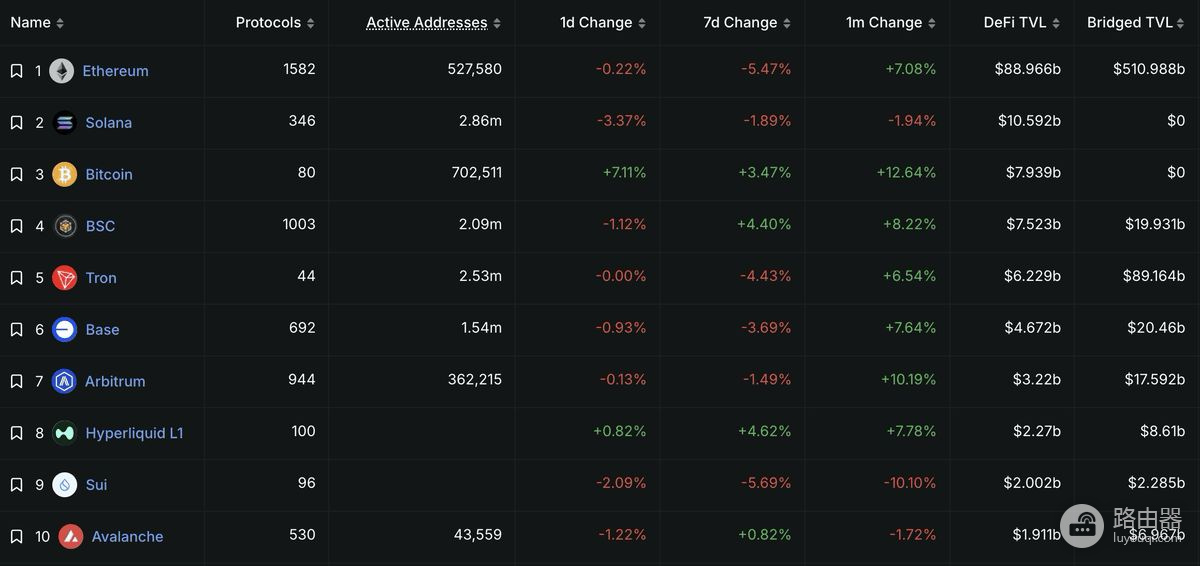Click the Base blue logo icon
Viewport: 1200px width, 566px height.
65,329
